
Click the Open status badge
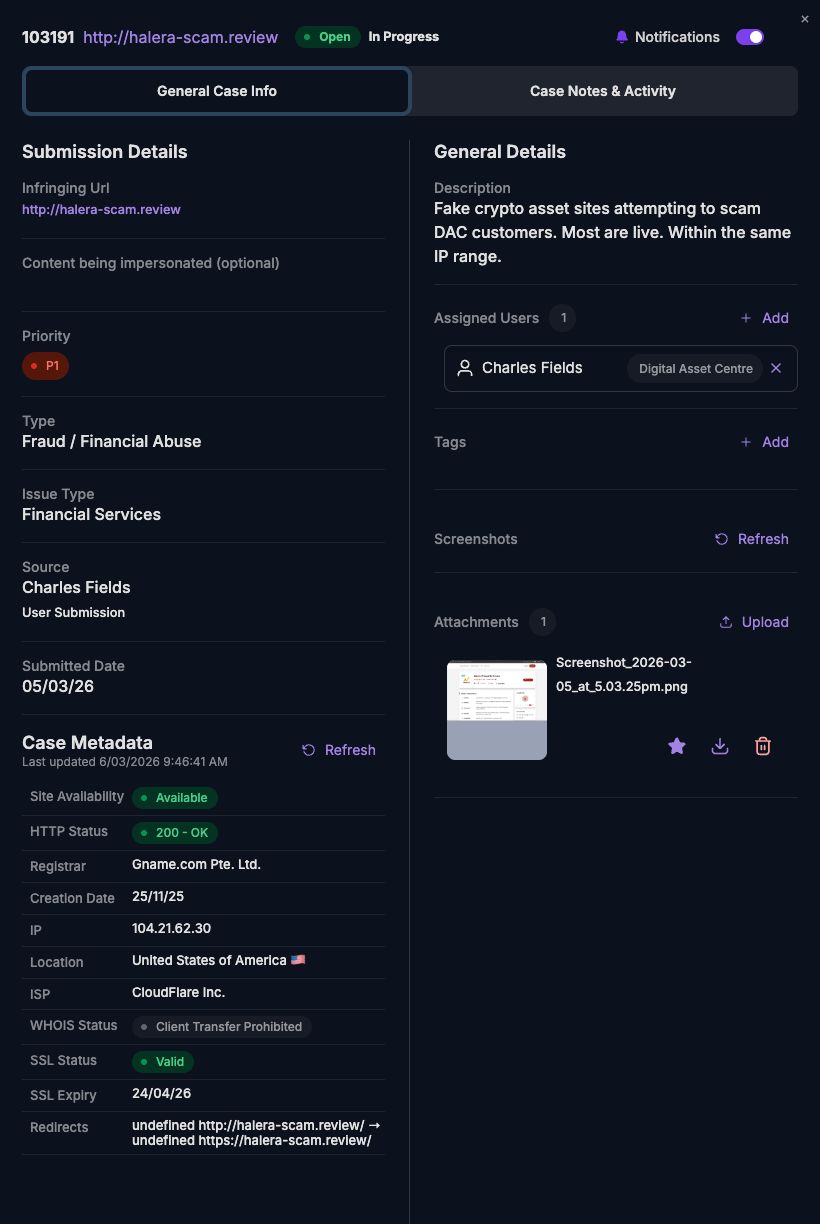(327, 37)
